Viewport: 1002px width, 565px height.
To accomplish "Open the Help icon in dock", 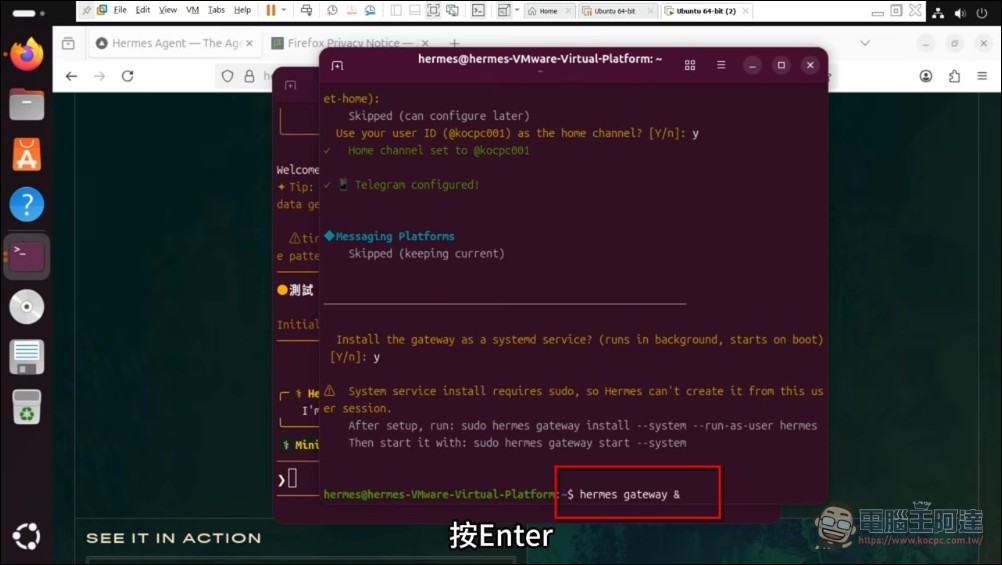I will 27,204.
